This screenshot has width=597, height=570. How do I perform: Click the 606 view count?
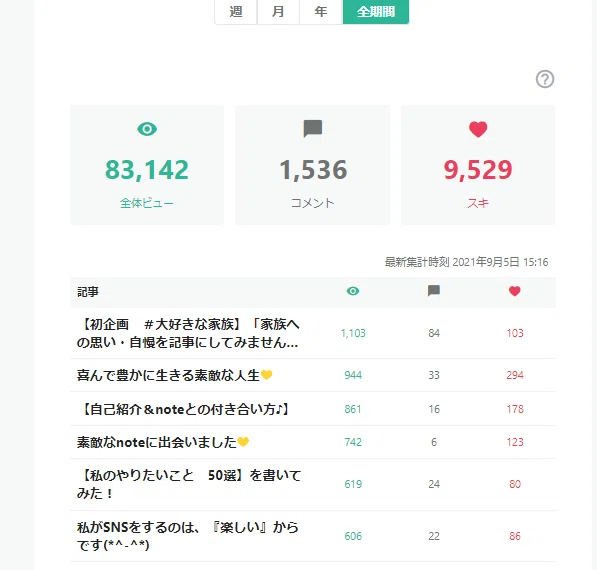[x=353, y=536]
